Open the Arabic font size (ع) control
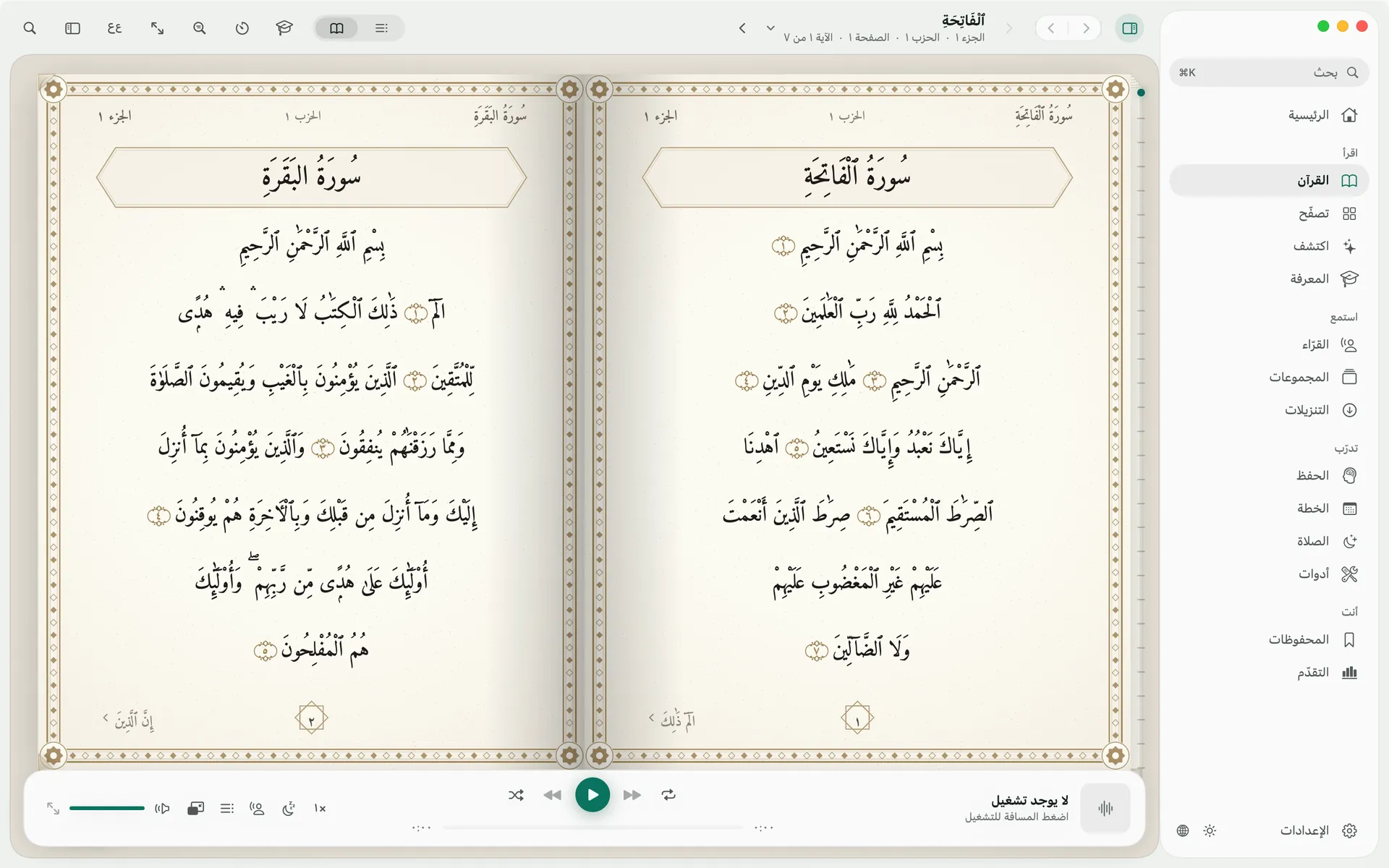 (114, 28)
